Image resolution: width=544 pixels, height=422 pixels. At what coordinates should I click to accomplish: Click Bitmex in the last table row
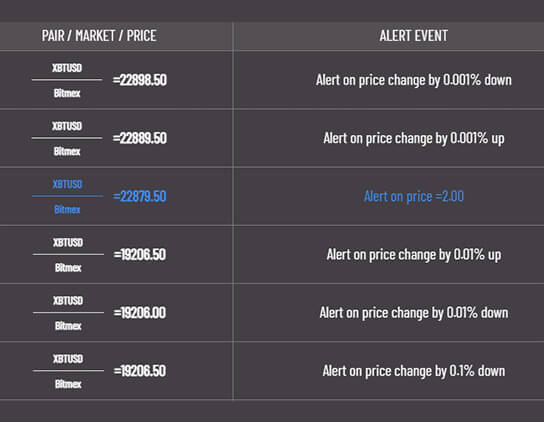(68, 384)
